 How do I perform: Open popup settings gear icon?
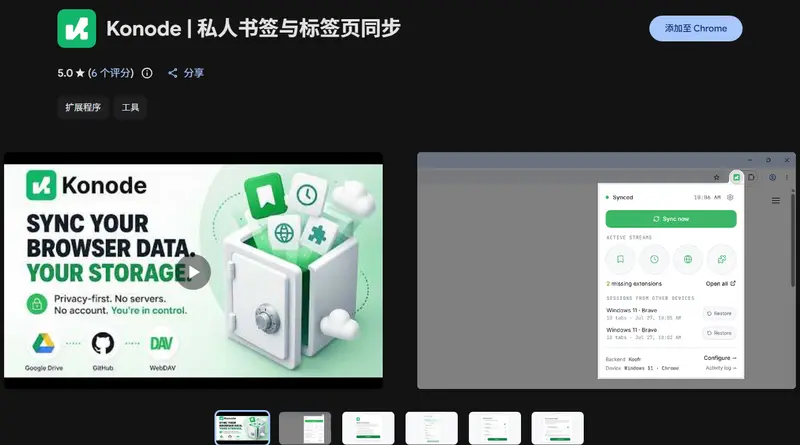pyautogui.click(x=730, y=197)
